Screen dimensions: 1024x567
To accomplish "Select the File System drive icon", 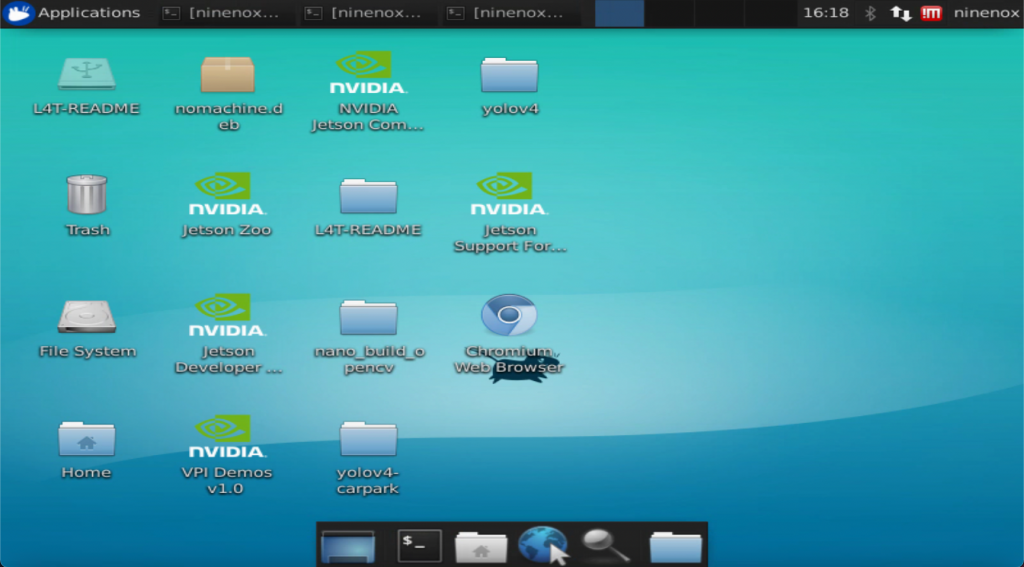I will pos(86,316).
